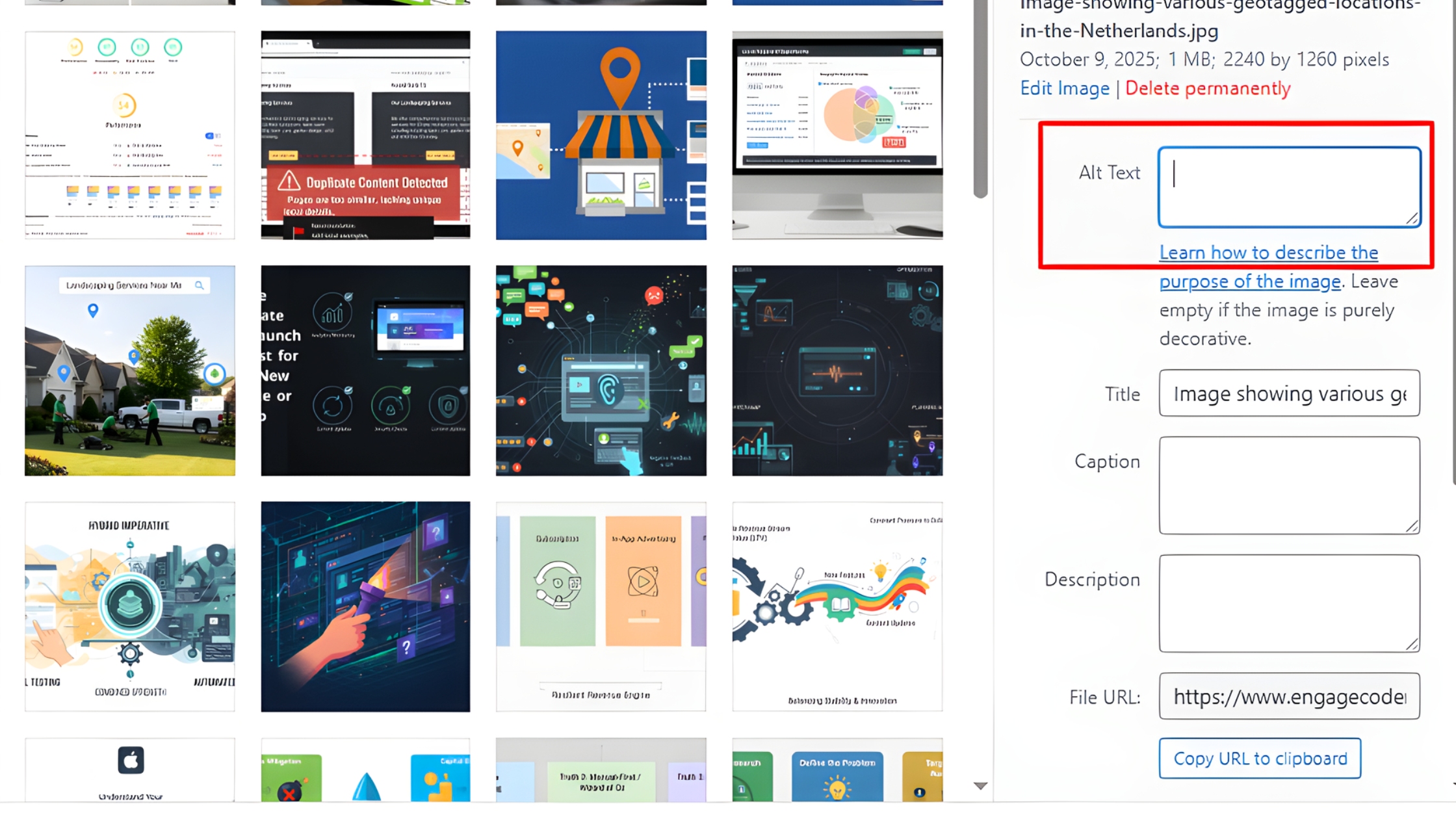Select the ear icon voice search thumbnail
1456x819 pixels.
coord(601,370)
